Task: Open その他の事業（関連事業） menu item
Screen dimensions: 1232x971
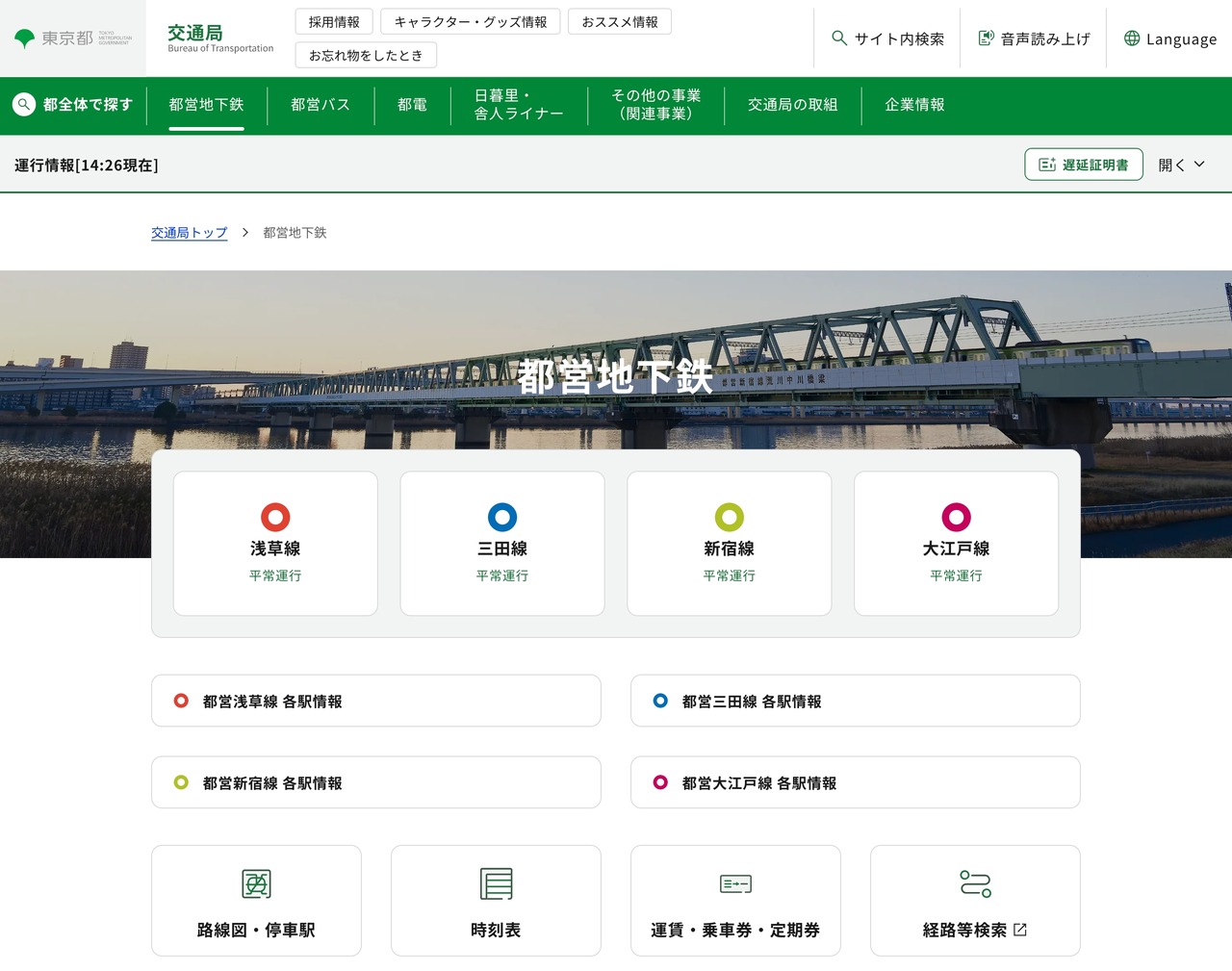Action: pos(656,105)
